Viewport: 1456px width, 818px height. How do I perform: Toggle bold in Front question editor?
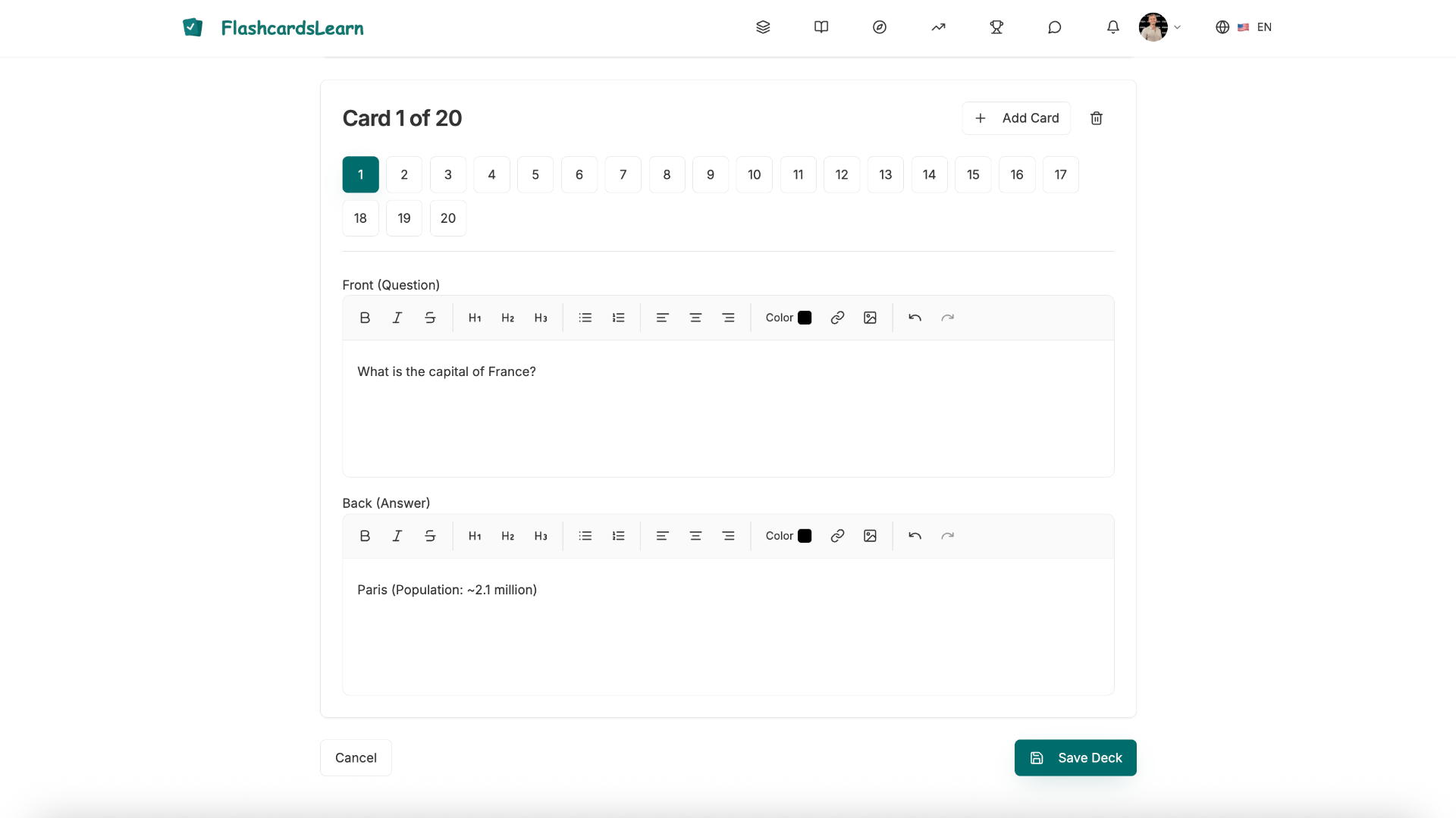pos(365,318)
